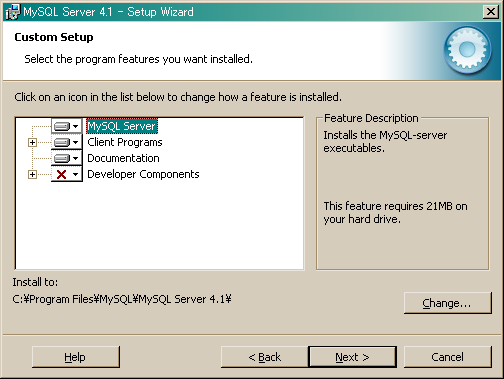The height and width of the screenshot is (379, 504).
Task: Open Client Programs feature install dropdown icon
Action: tap(66, 142)
